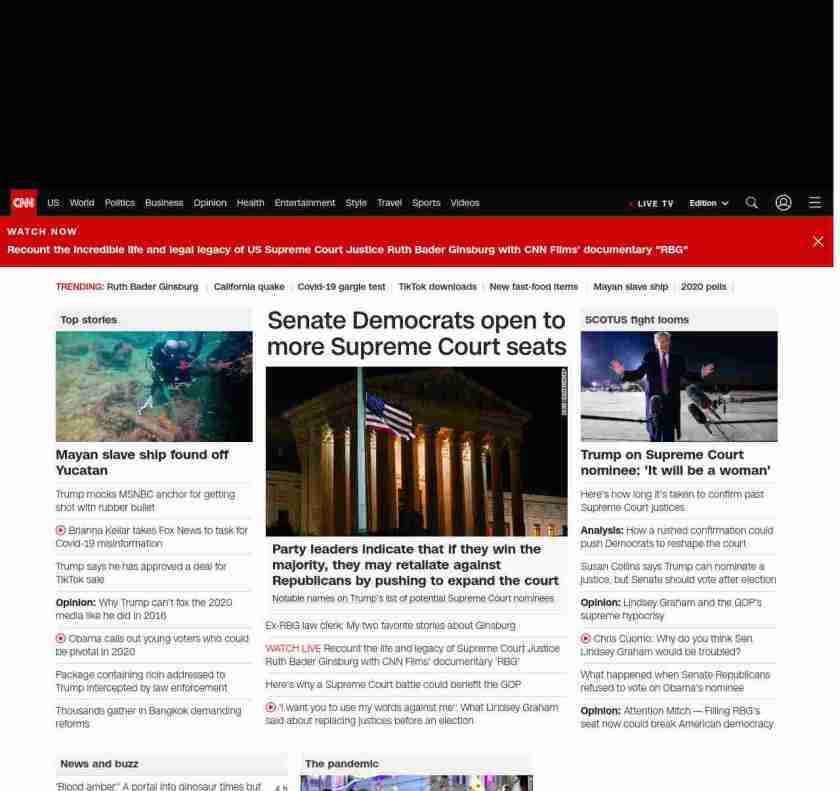Viewport: 840px width, 791px height.
Task: Close the Watch Now red banner
Action: pyautogui.click(x=817, y=241)
